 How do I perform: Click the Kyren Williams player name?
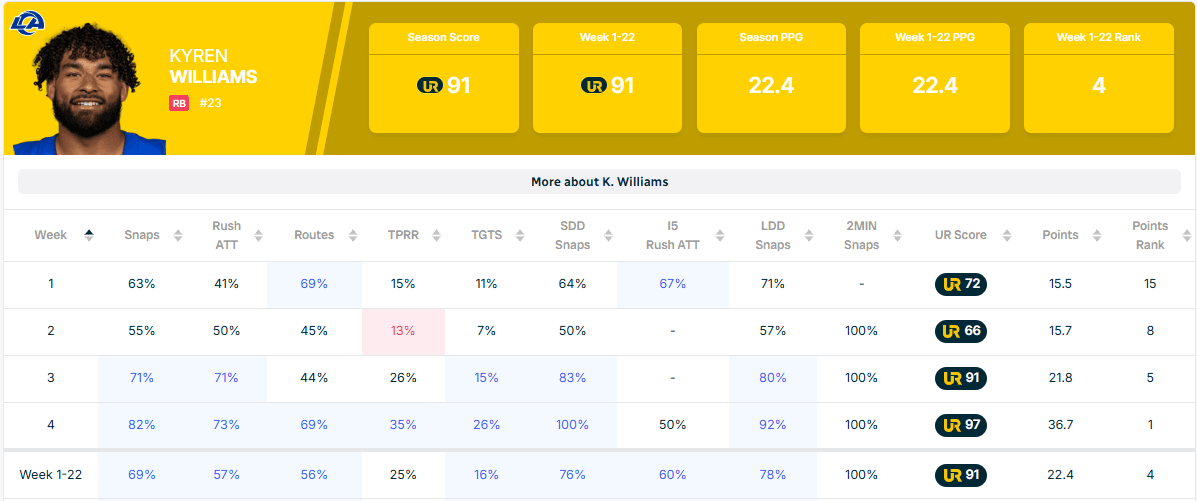pos(214,66)
